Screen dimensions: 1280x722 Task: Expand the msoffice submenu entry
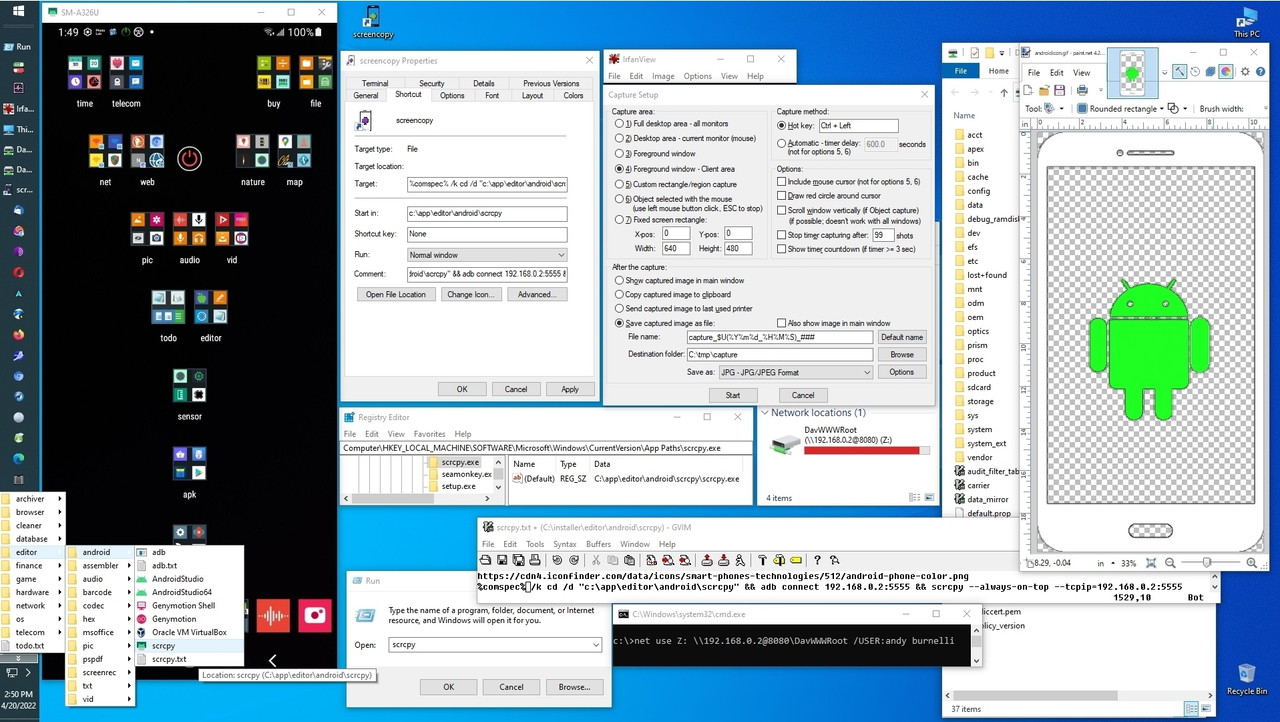(100, 632)
